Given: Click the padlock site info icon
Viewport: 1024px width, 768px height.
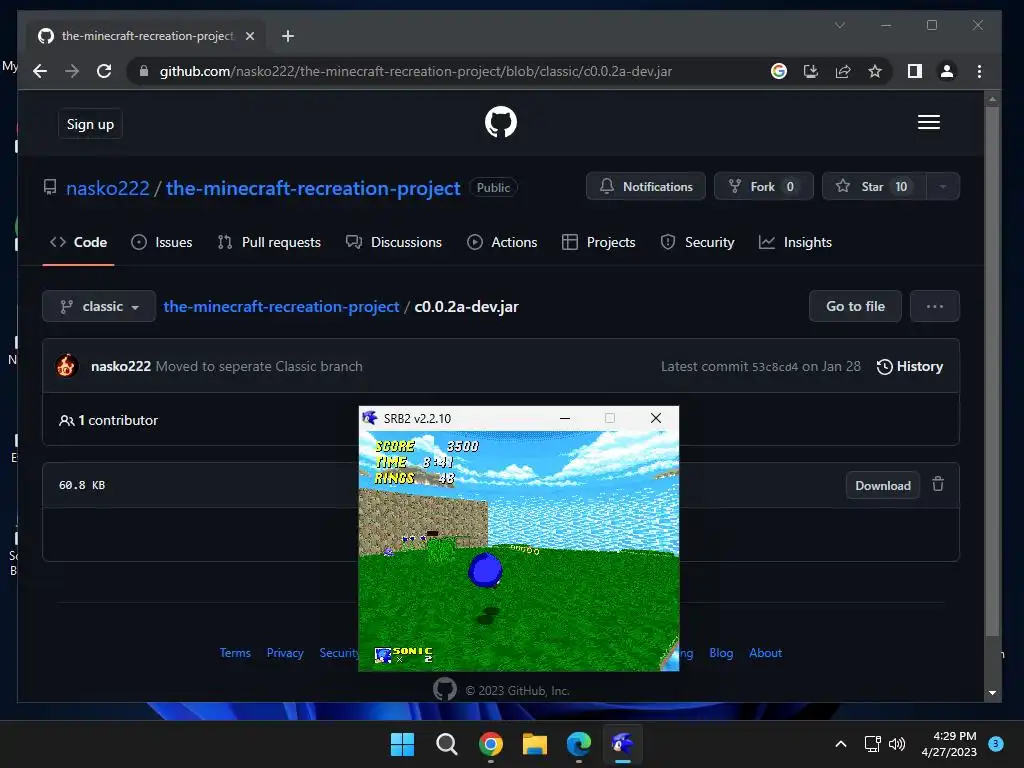Looking at the screenshot, I should click(x=144, y=71).
